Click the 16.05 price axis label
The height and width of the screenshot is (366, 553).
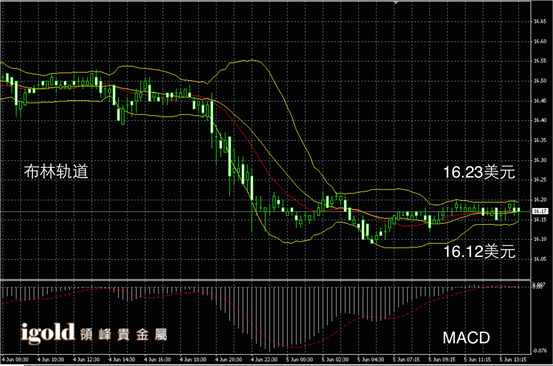(540, 259)
